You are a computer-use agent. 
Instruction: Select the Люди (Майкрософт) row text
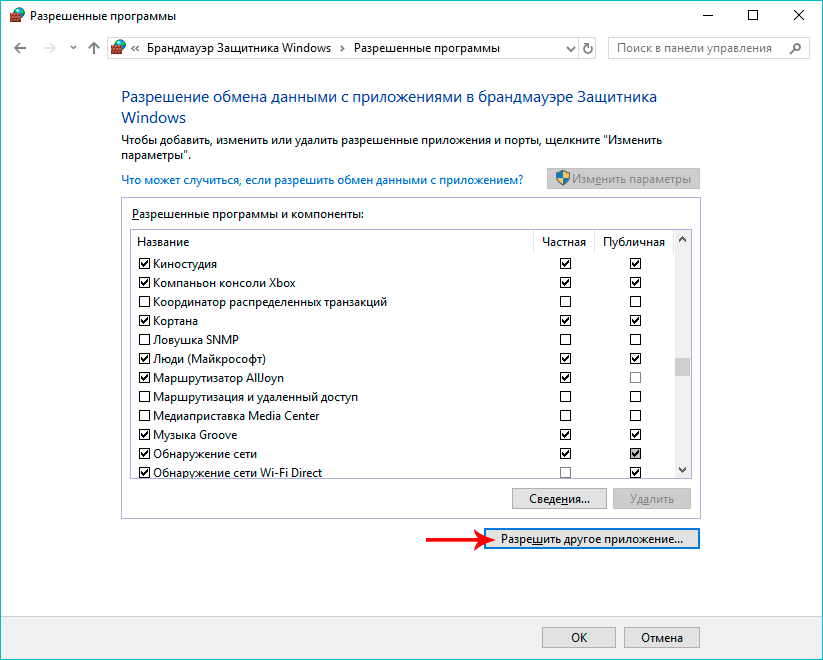tap(209, 359)
